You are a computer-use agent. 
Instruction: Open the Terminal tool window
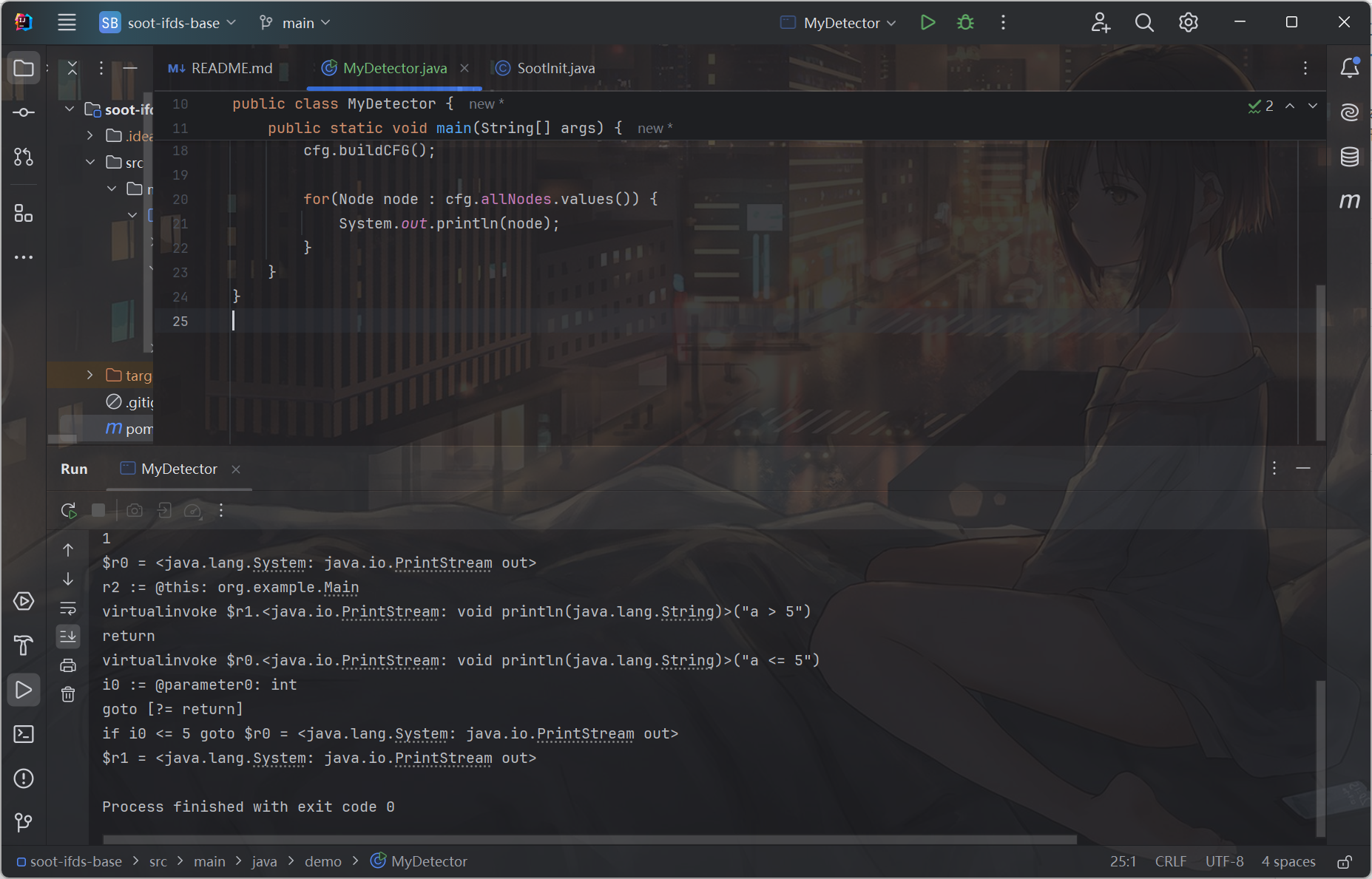click(24, 734)
